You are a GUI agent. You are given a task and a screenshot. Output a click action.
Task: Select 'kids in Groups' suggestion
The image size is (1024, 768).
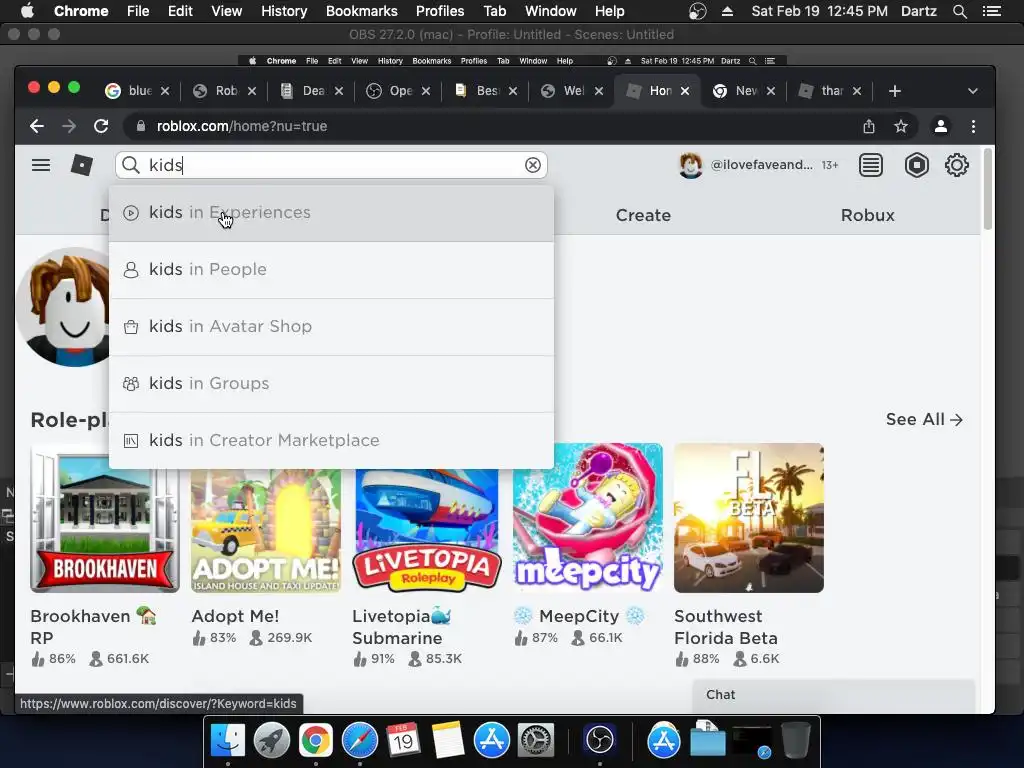click(x=332, y=383)
